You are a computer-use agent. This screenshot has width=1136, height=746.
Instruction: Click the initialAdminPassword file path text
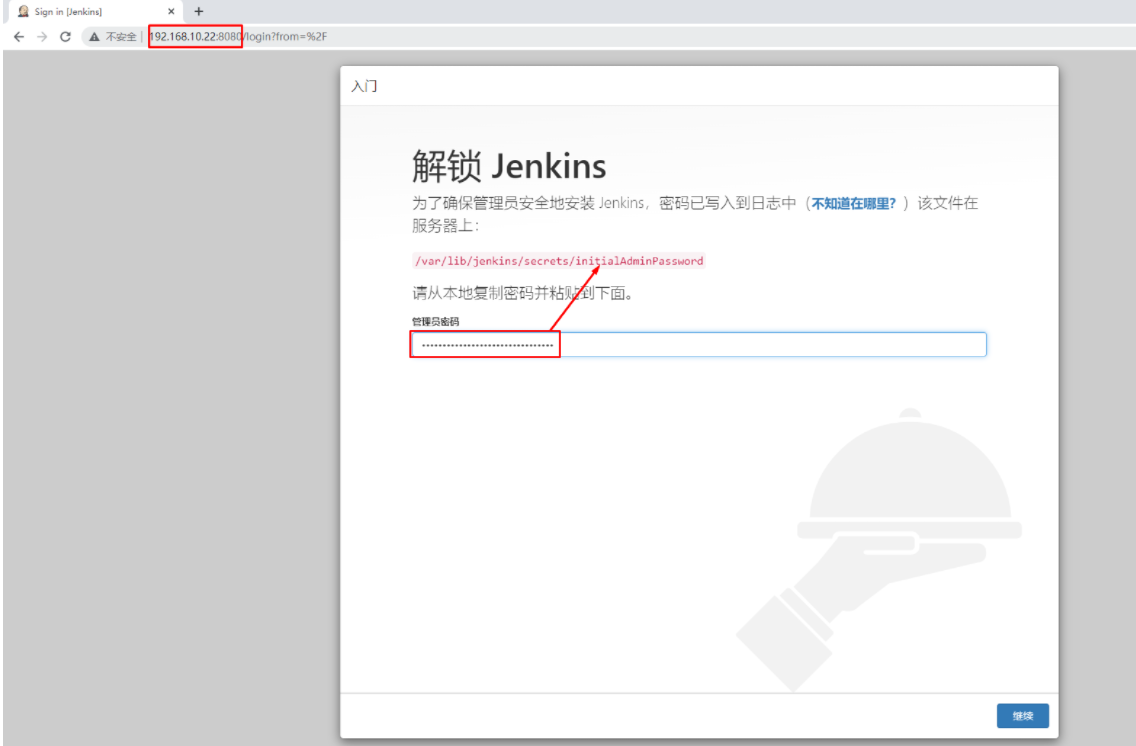pyautogui.click(x=559, y=261)
